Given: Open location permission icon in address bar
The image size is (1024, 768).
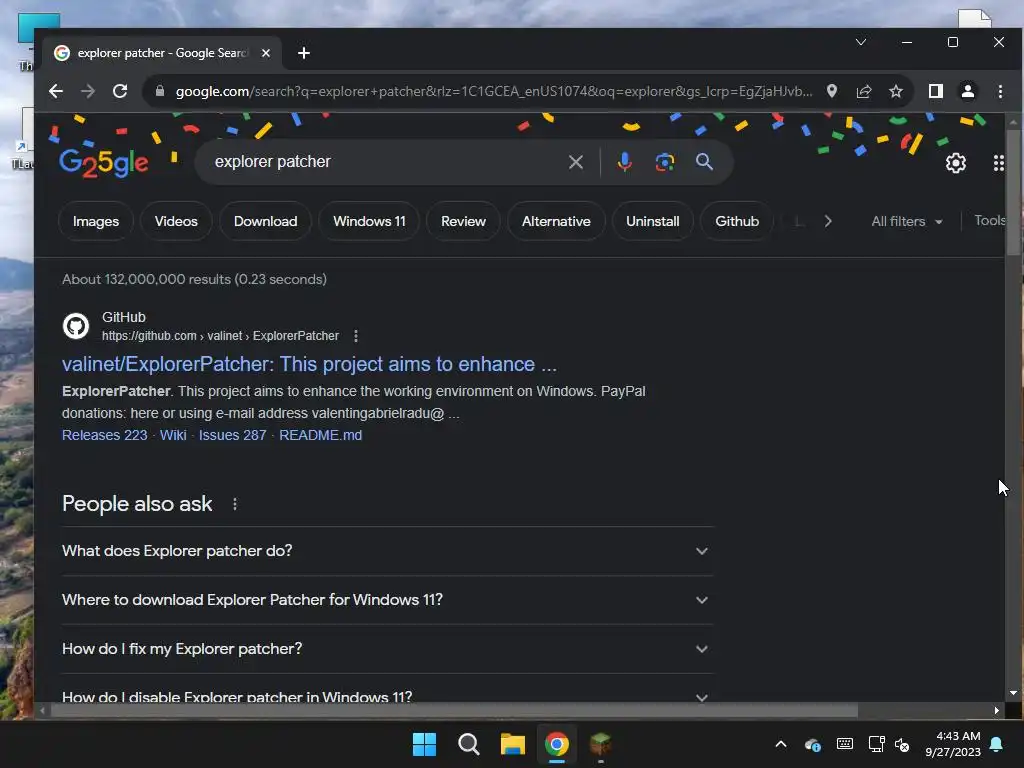Looking at the screenshot, I should (x=831, y=91).
